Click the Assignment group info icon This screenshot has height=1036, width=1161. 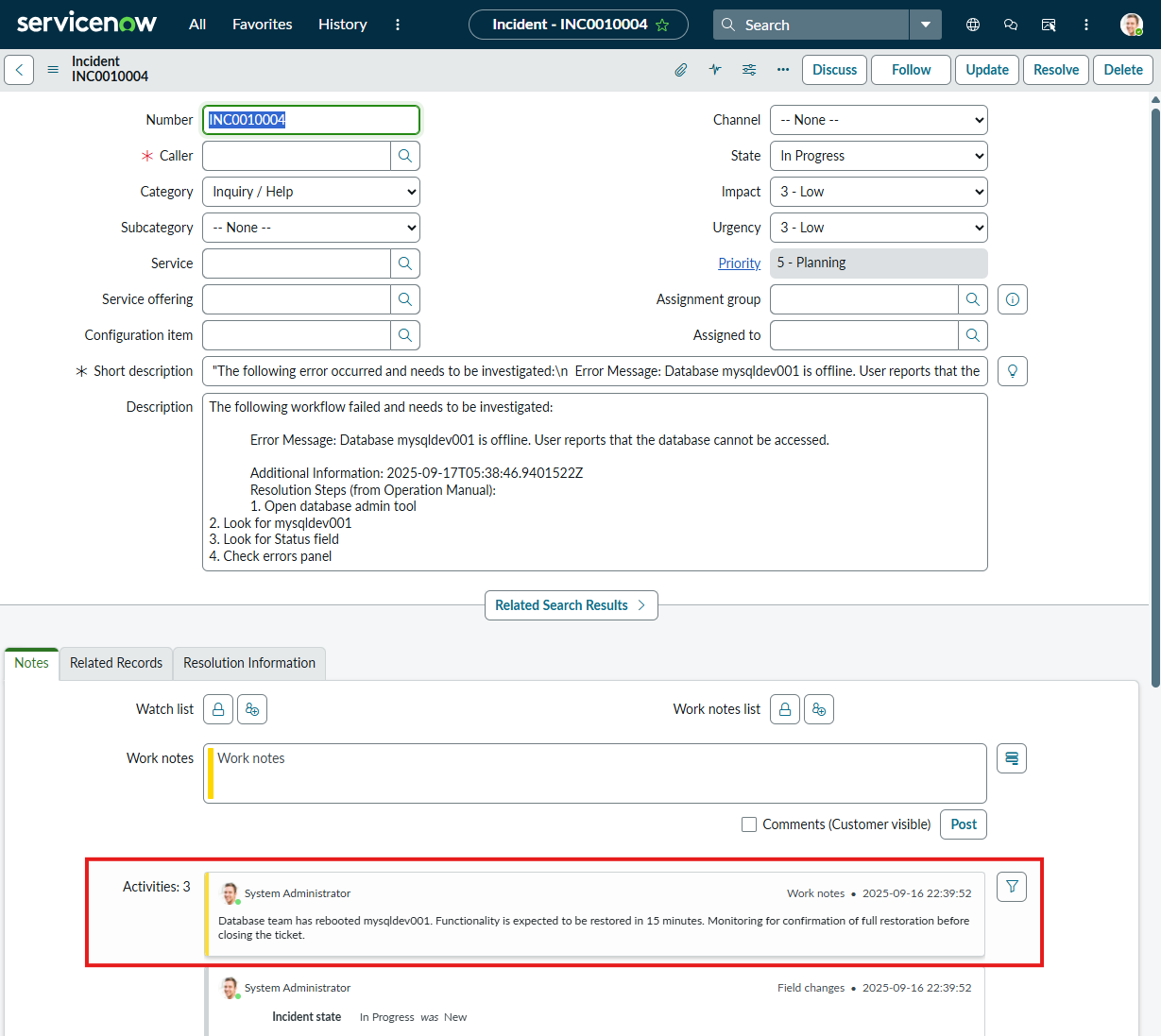[1013, 299]
